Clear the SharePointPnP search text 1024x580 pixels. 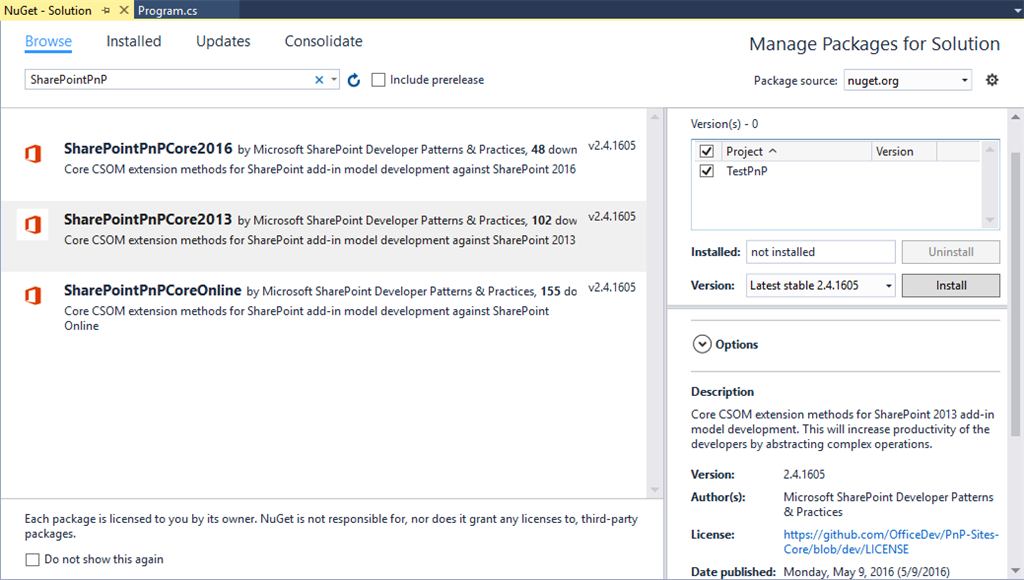(x=318, y=79)
